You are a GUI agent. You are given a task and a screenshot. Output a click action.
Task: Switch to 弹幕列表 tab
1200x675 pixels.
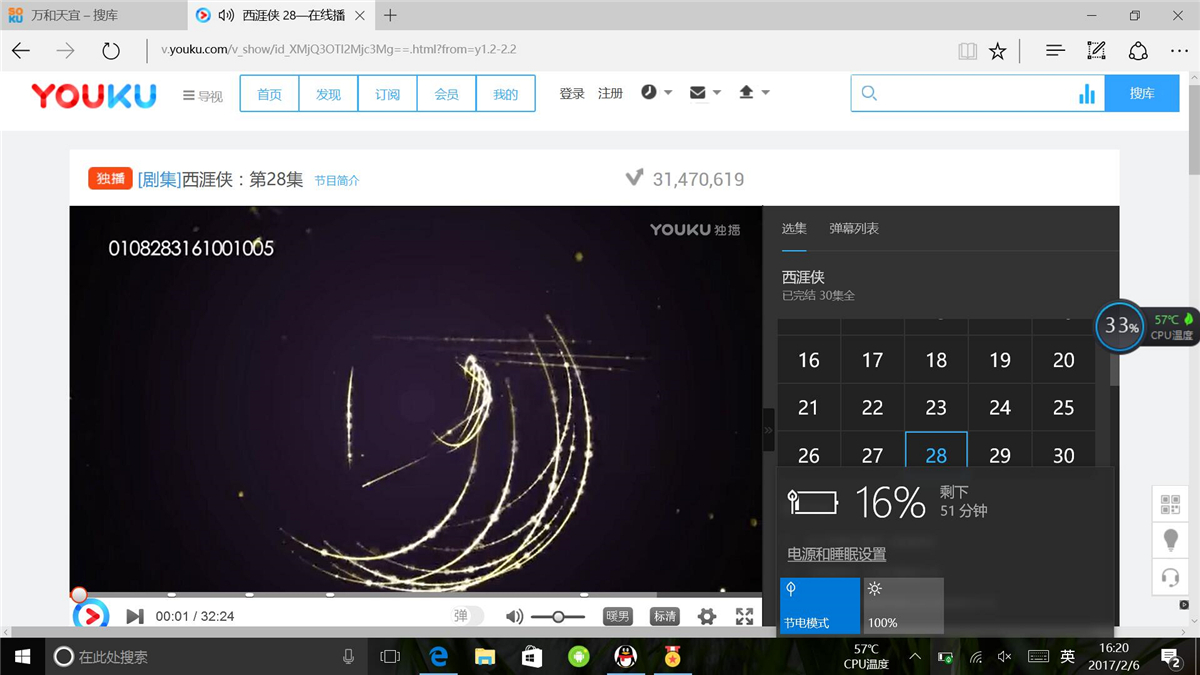point(854,229)
